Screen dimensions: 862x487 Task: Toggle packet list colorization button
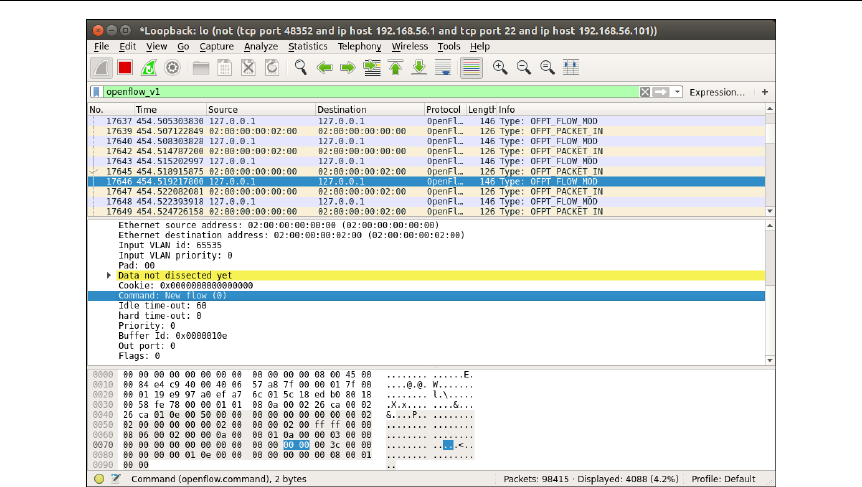pos(472,67)
